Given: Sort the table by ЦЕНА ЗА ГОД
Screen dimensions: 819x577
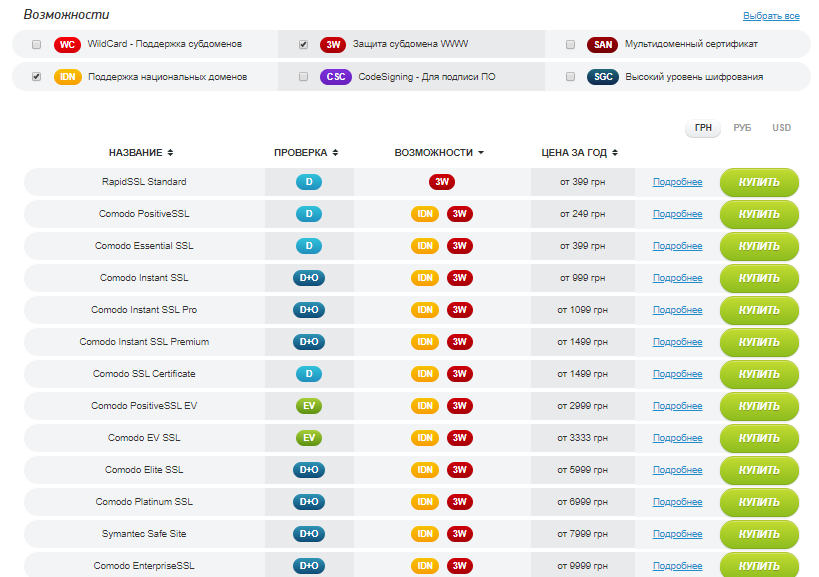Looking at the screenshot, I should (x=579, y=152).
